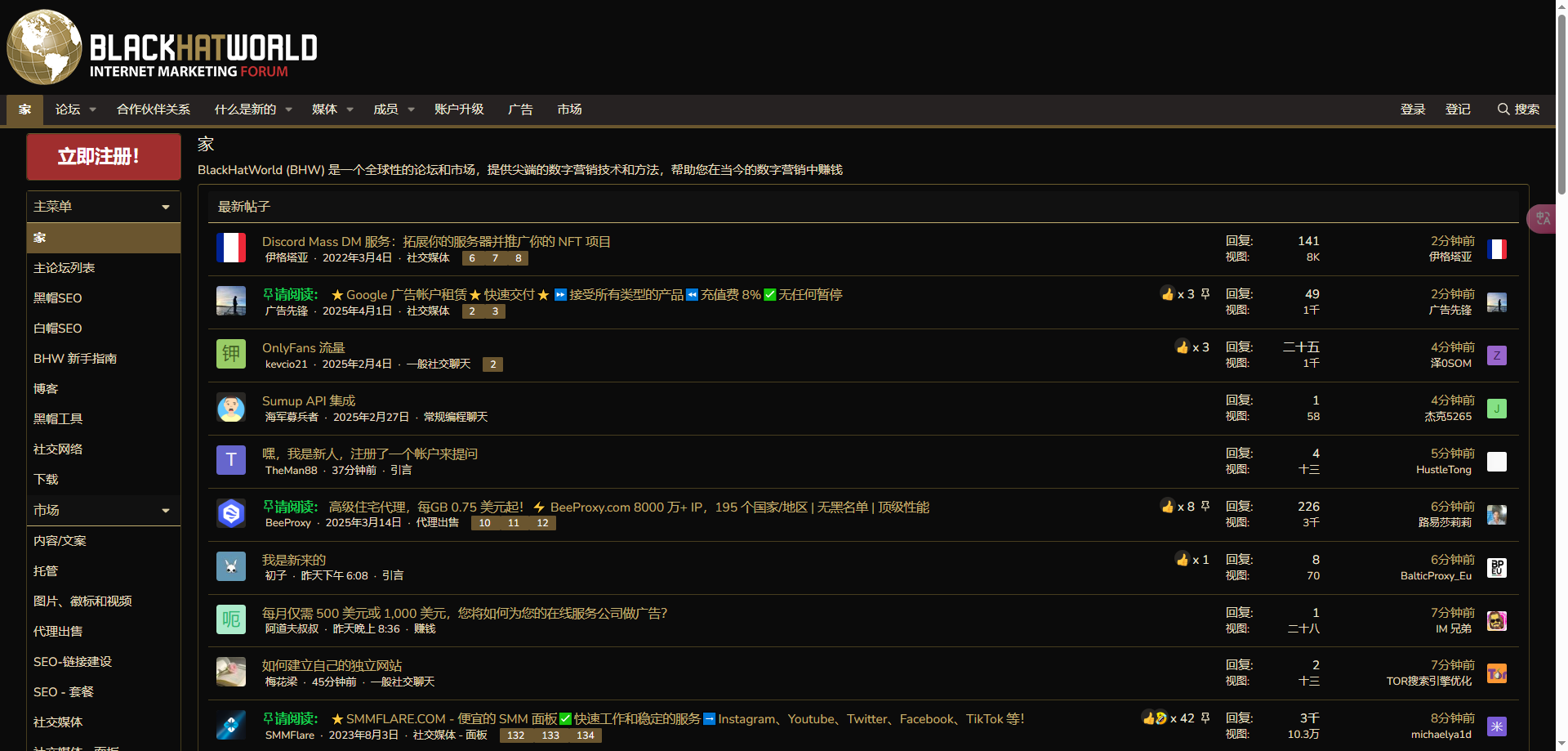Click the pin icon on 广告先锋's thread
Screen dimensions: 1568x751
tap(1205, 293)
